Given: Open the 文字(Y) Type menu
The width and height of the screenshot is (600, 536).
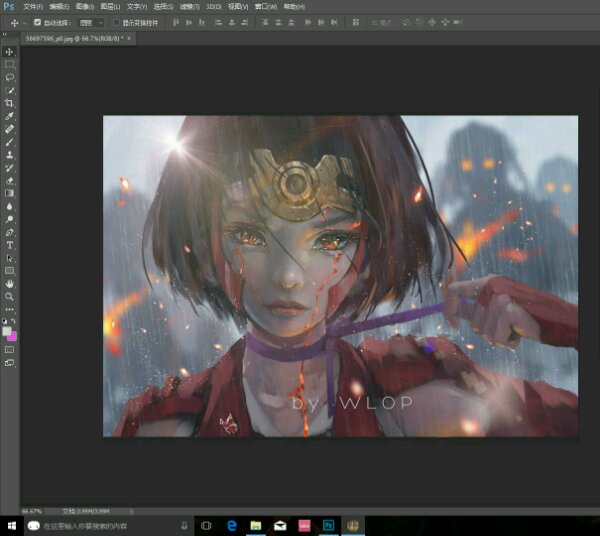Looking at the screenshot, I should 137,7.
